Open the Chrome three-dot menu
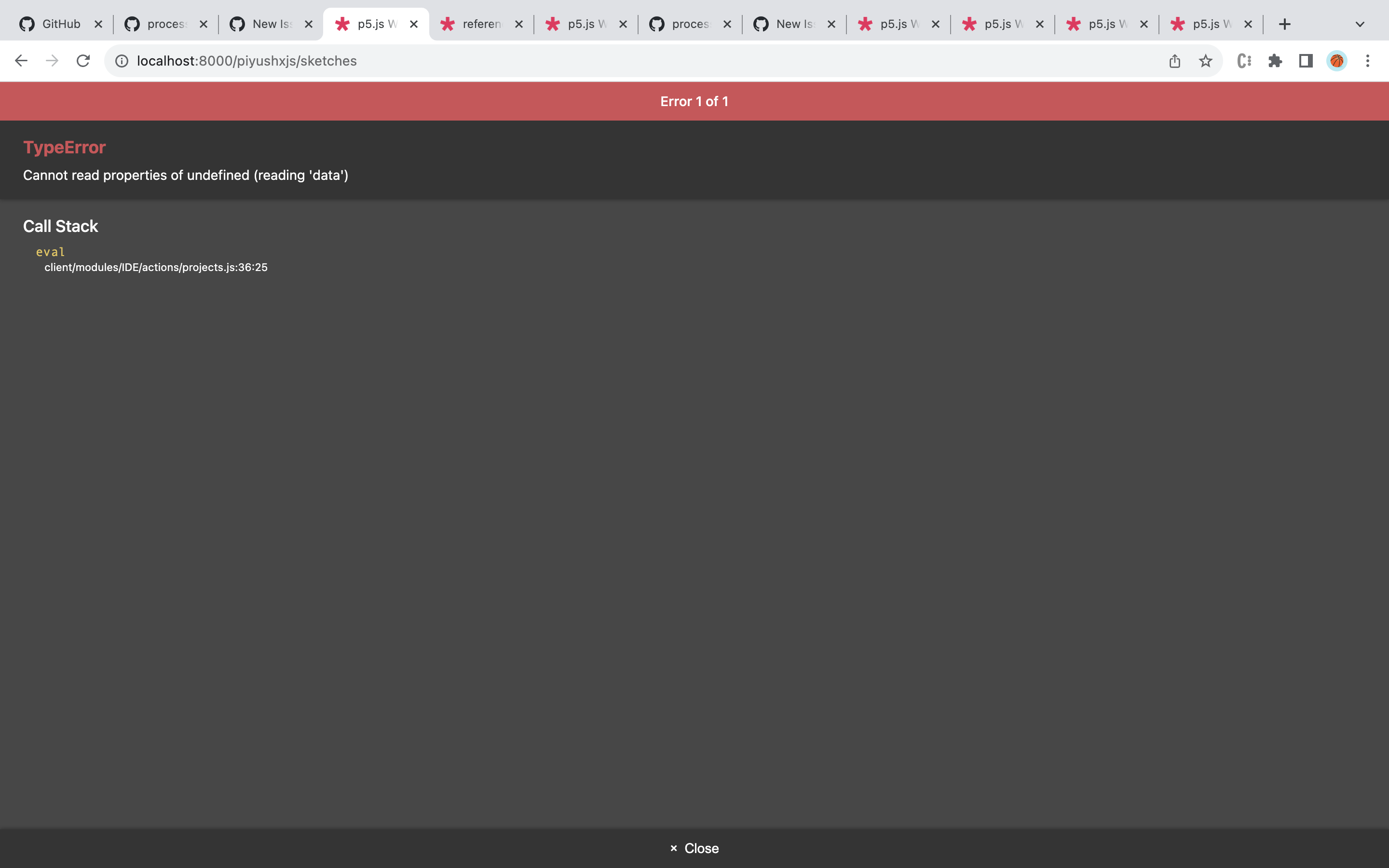The width and height of the screenshot is (1389, 868). click(1368, 60)
